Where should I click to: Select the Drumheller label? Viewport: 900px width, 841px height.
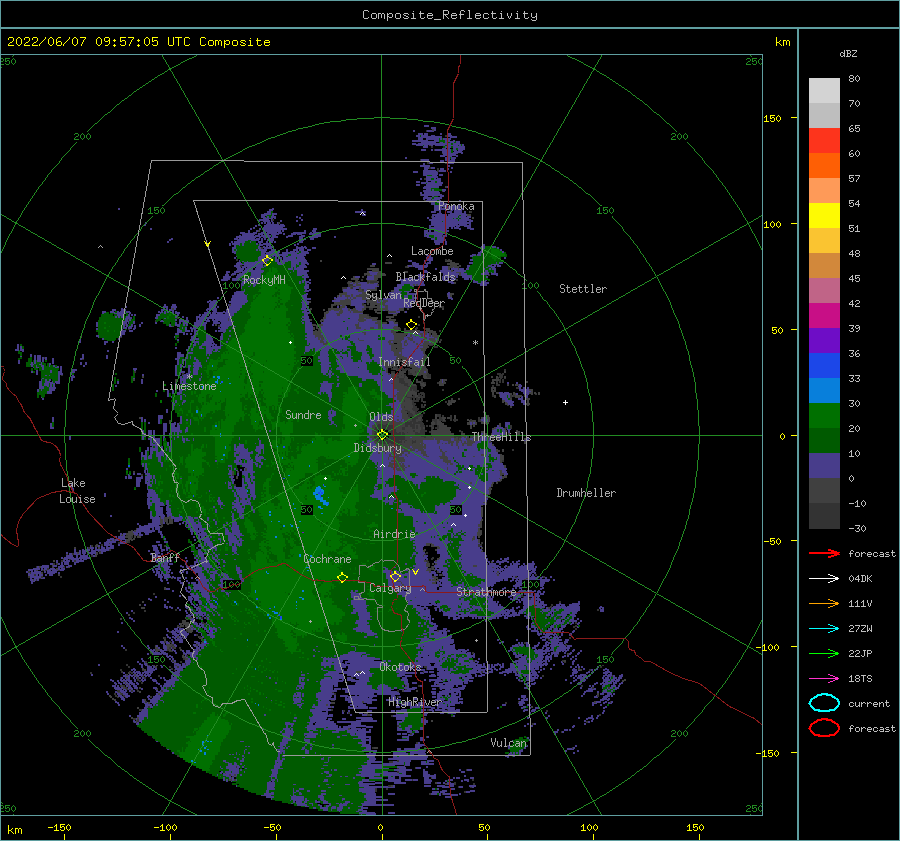point(586,493)
